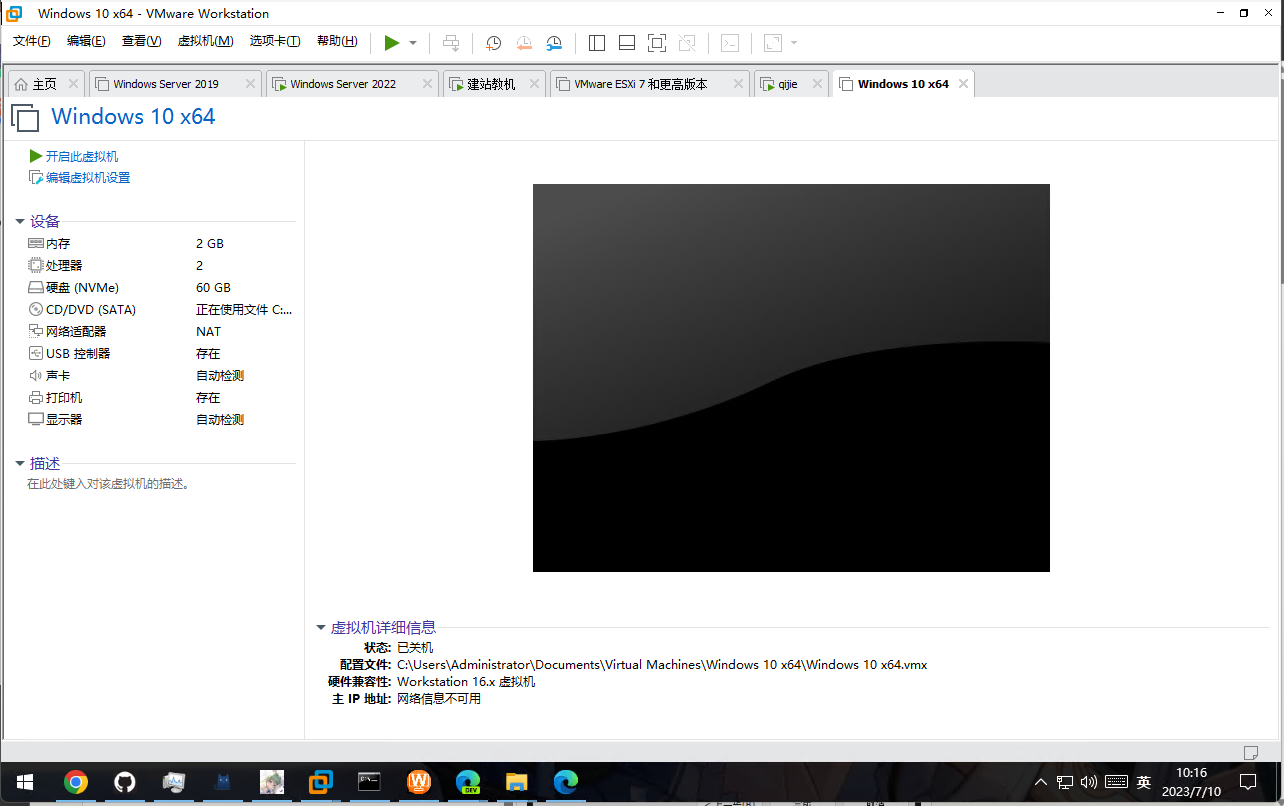Open the stretch display dropdown arrow
Image resolution: width=1284 pixels, height=806 pixels.
(794, 43)
